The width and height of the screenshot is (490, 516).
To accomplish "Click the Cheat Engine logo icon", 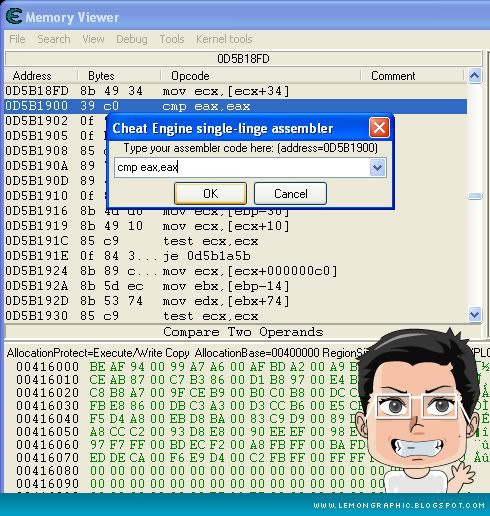I will point(14,16).
